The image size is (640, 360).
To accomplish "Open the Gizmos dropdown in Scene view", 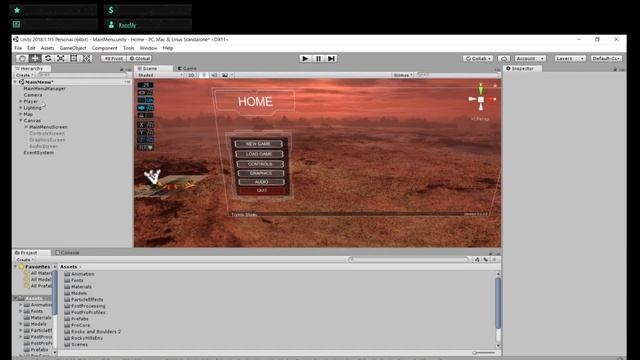I will click(403, 75).
